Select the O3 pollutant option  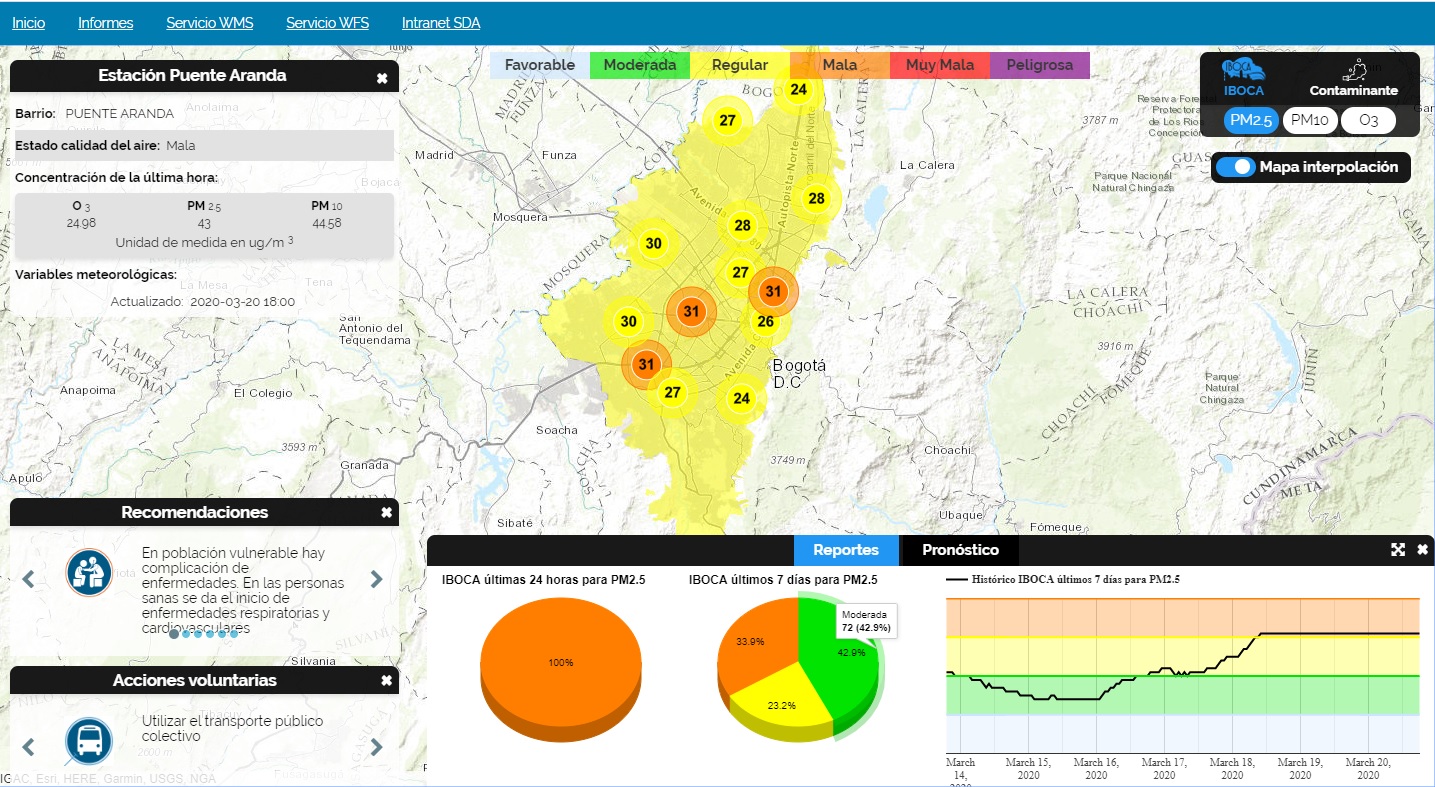[x=1368, y=121]
